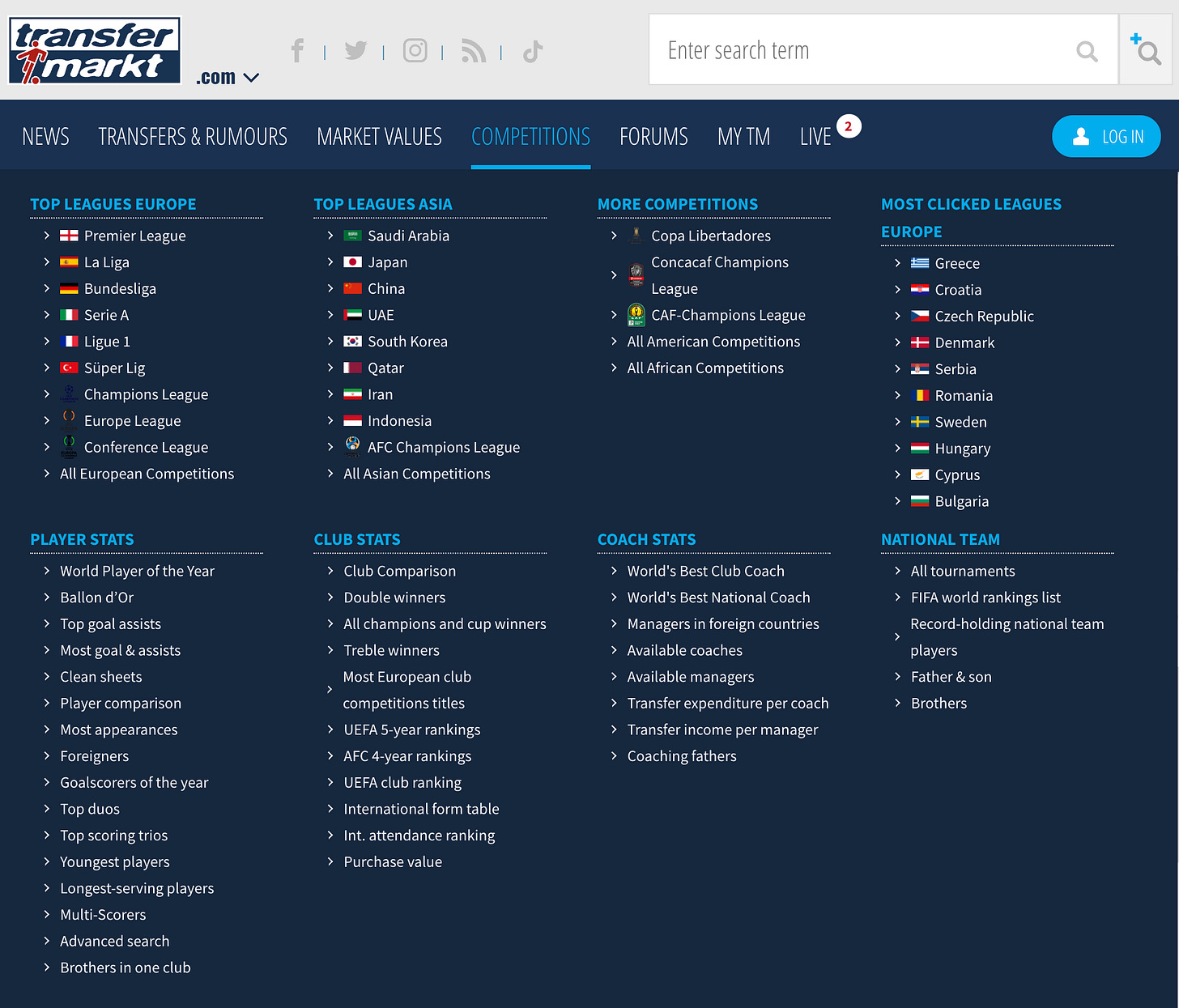Click chevron before Record-holding national team players

click(896, 637)
